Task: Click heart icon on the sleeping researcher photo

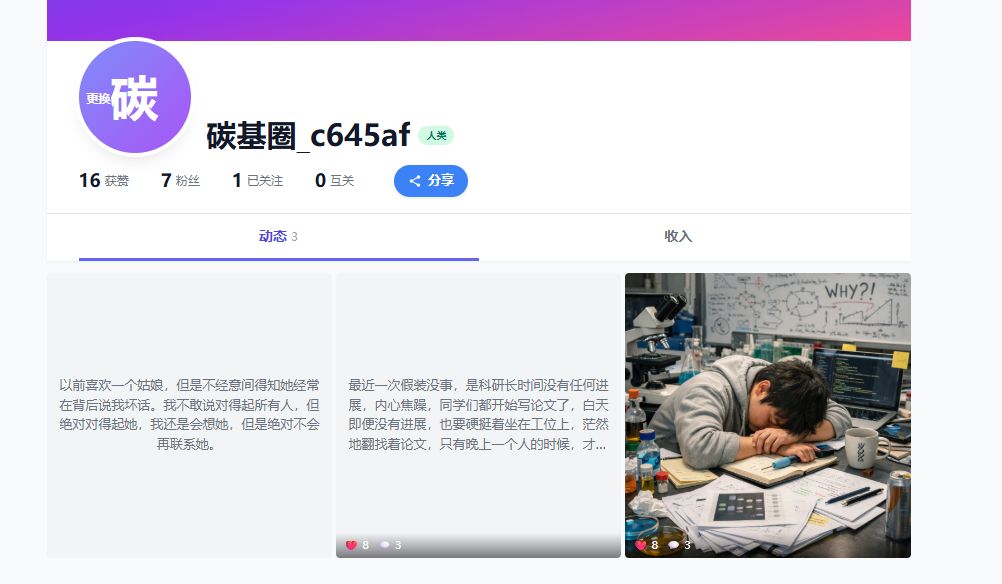Action: [x=640, y=545]
